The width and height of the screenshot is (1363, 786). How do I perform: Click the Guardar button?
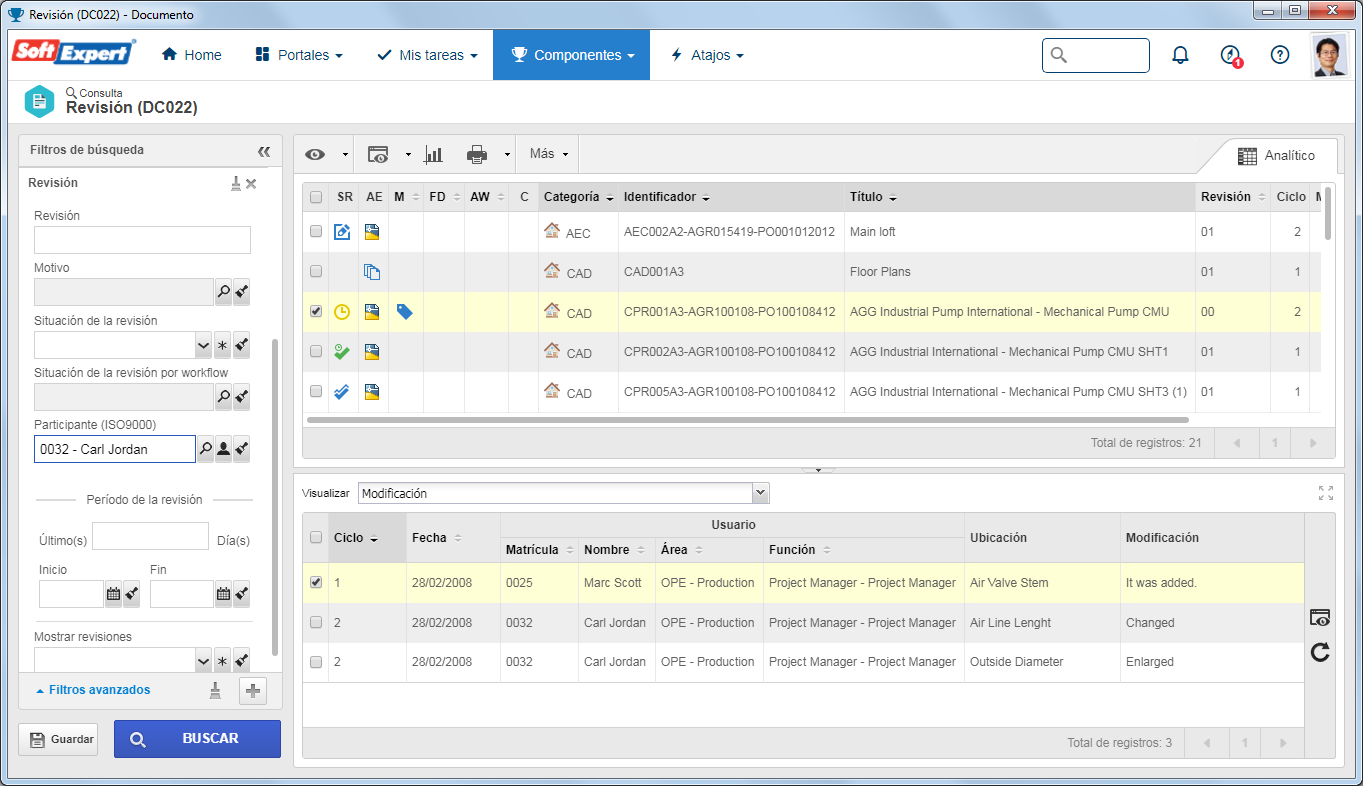click(58, 740)
